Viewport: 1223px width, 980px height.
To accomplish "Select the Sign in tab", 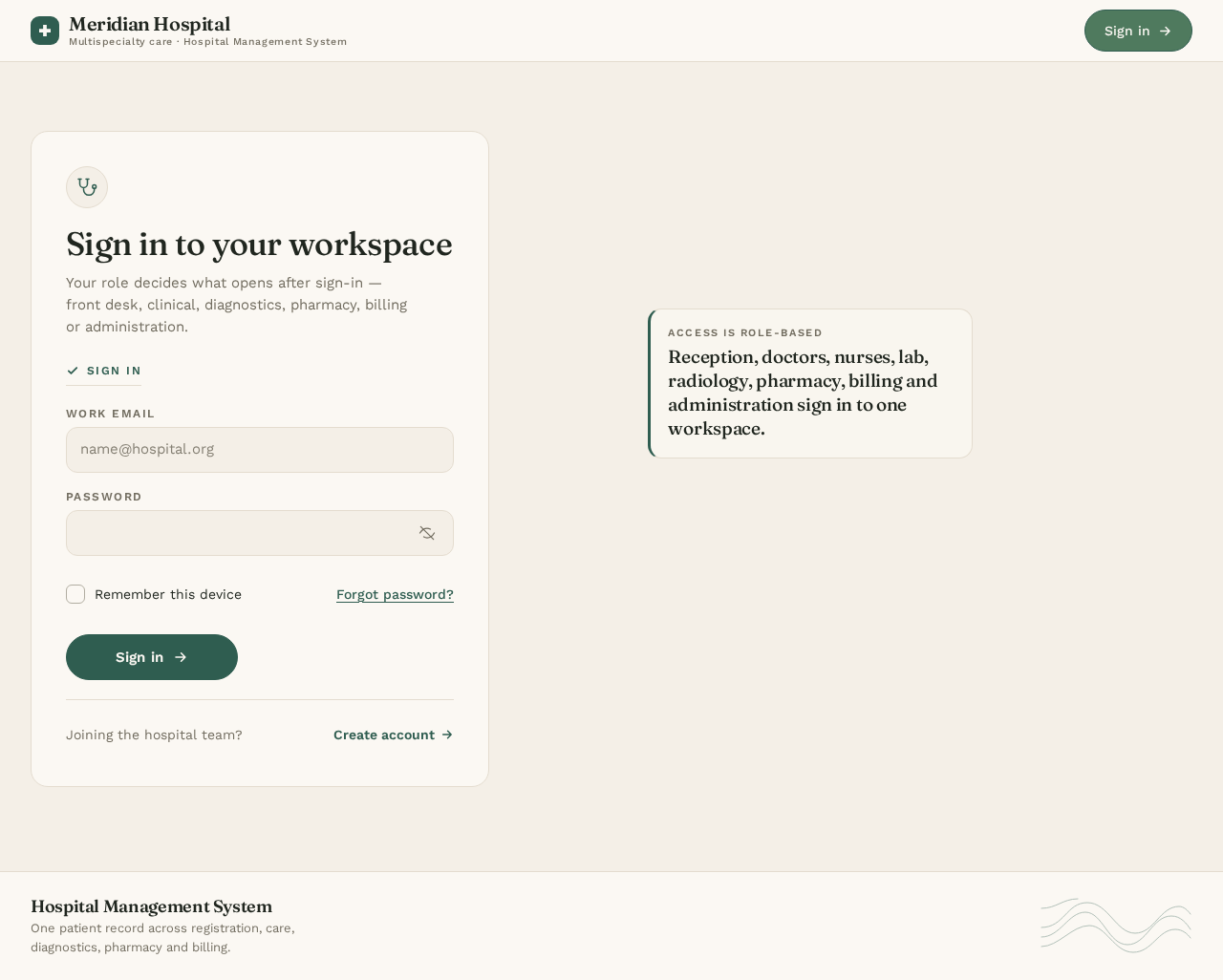I will click(104, 371).
